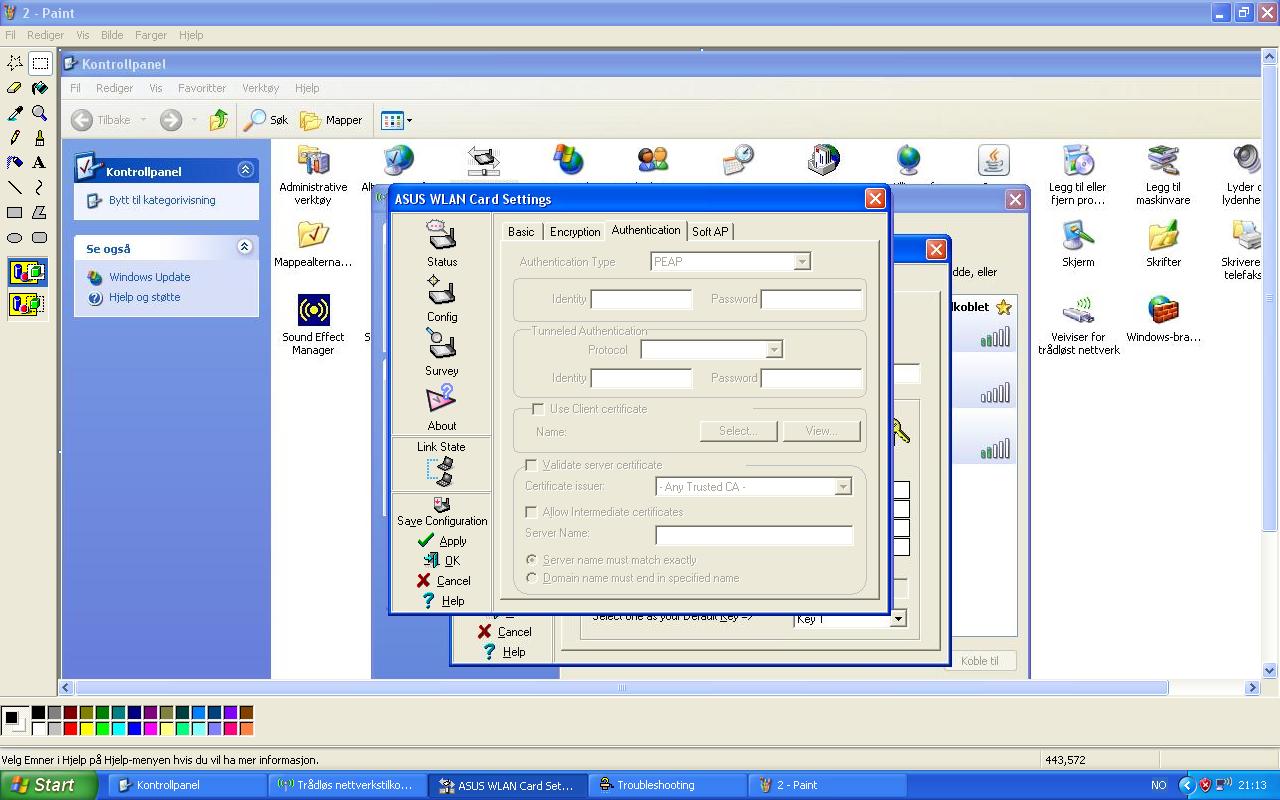Viewport: 1280px width, 800px height.
Task: Collapse the Kontrollpanel sidebar section
Action: tap(245, 170)
